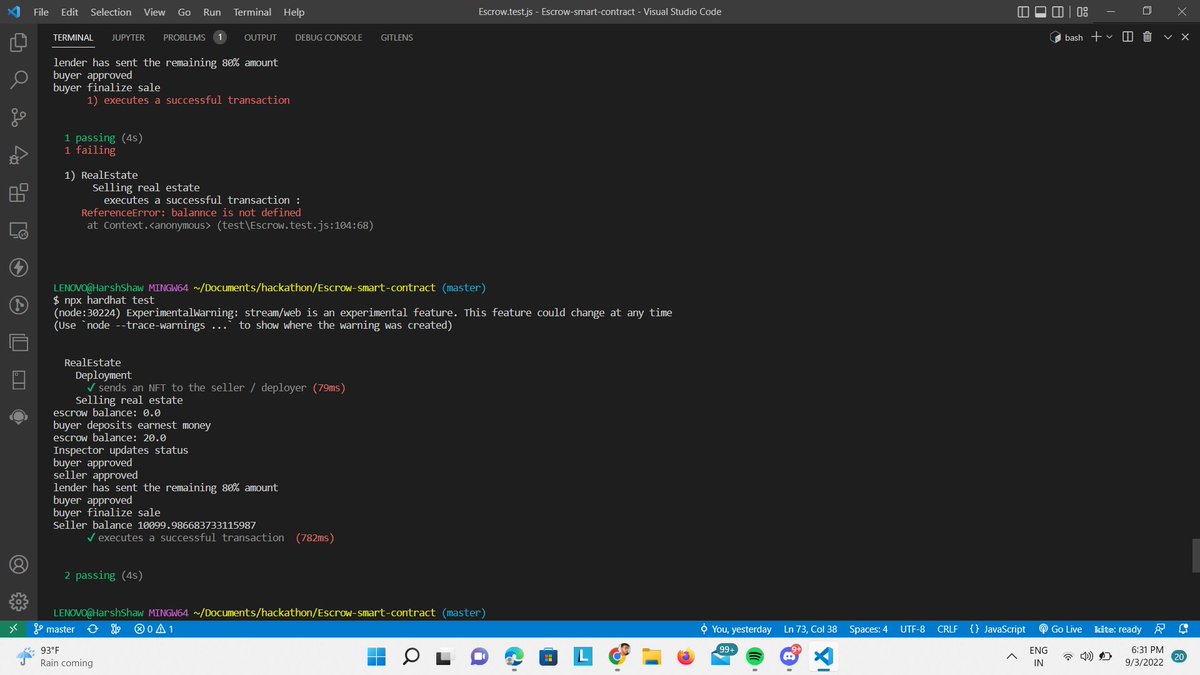Open weather widget showing 93°F
This screenshot has height=675, width=1200.
[56, 657]
